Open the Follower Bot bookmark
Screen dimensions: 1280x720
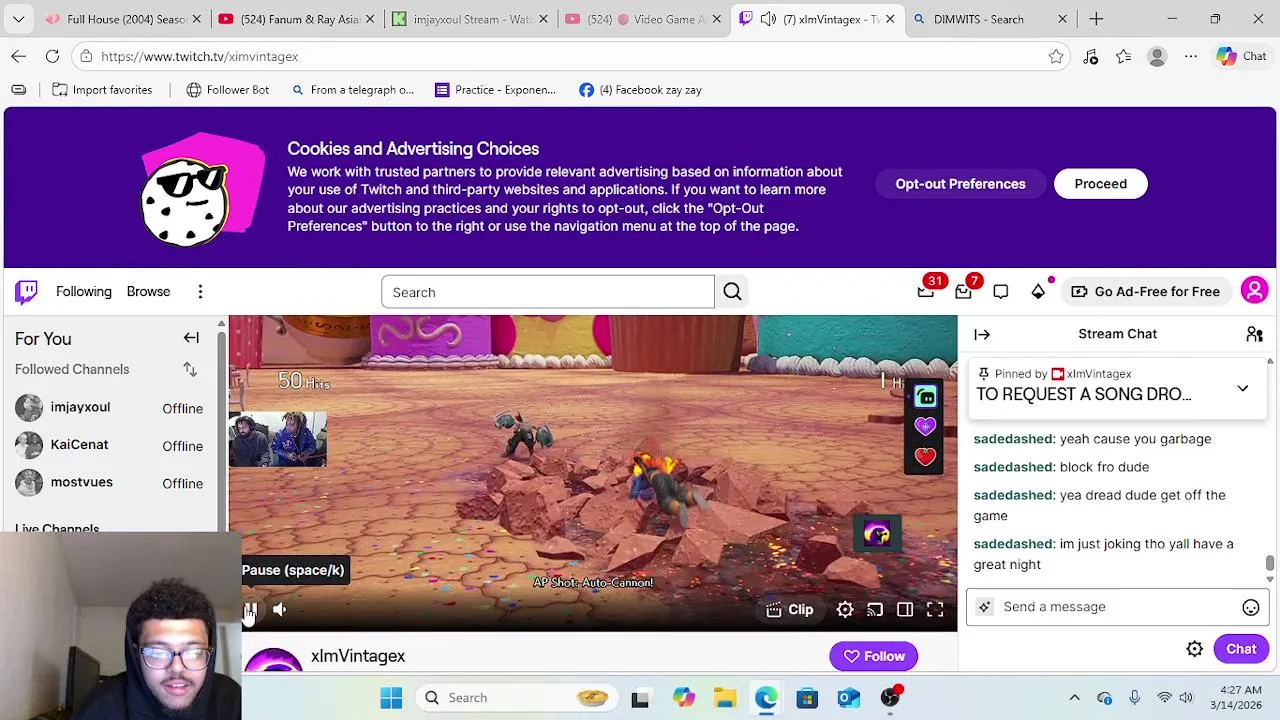228,90
